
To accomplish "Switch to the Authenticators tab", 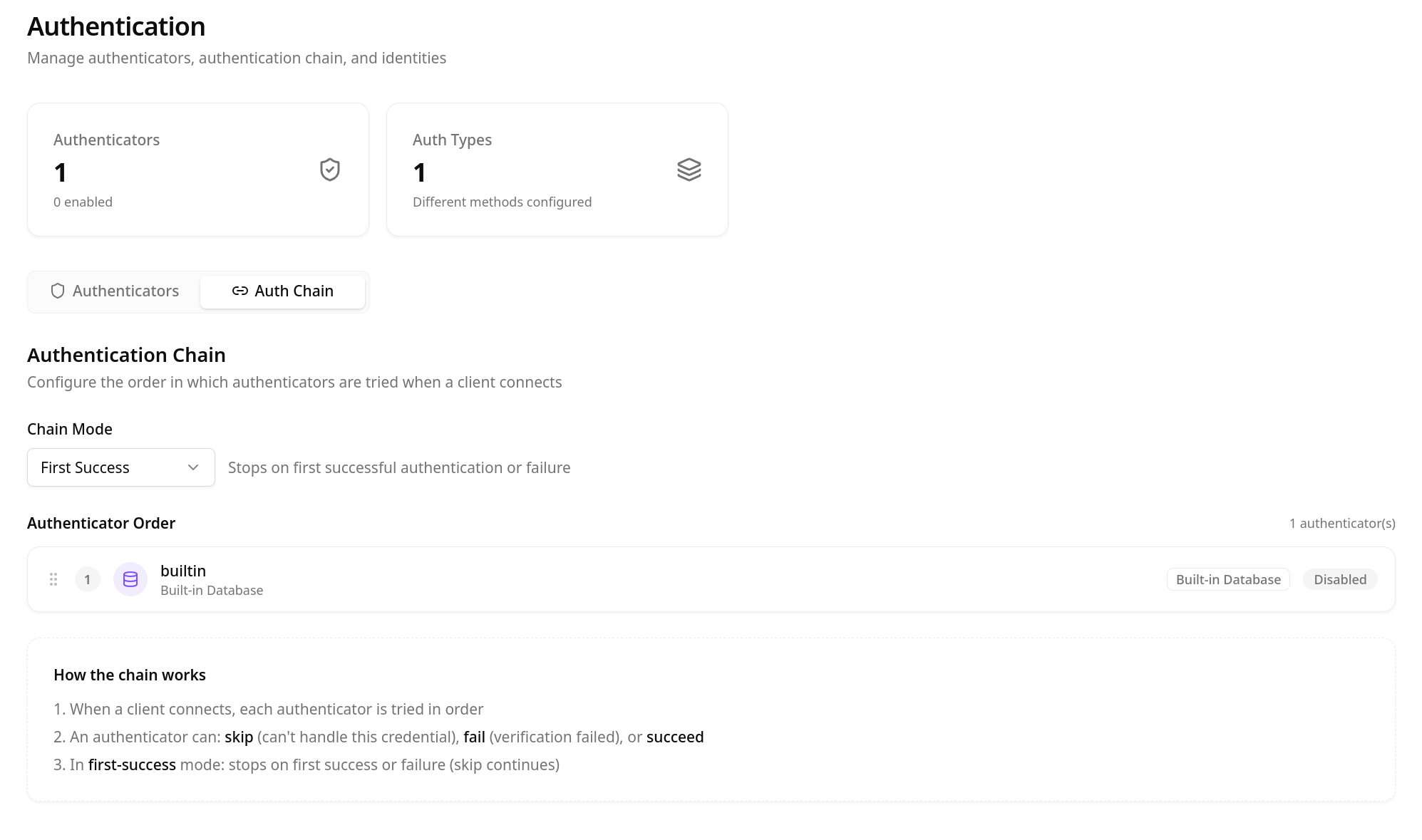I will tap(115, 291).
